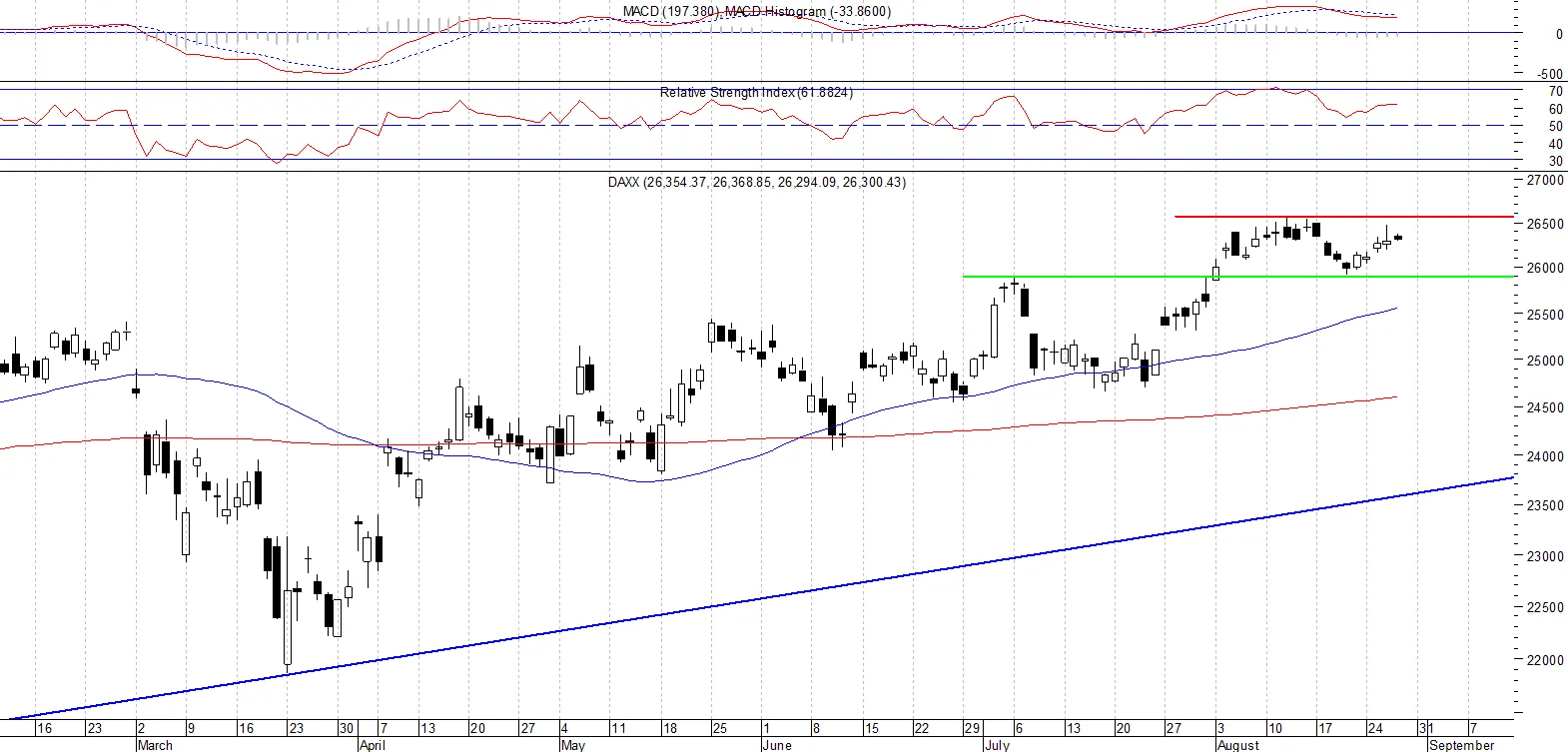The height and width of the screenshot is (752, 1568).
Task: Click the RSI 50 level axis label
Action: coord(1556,126)
